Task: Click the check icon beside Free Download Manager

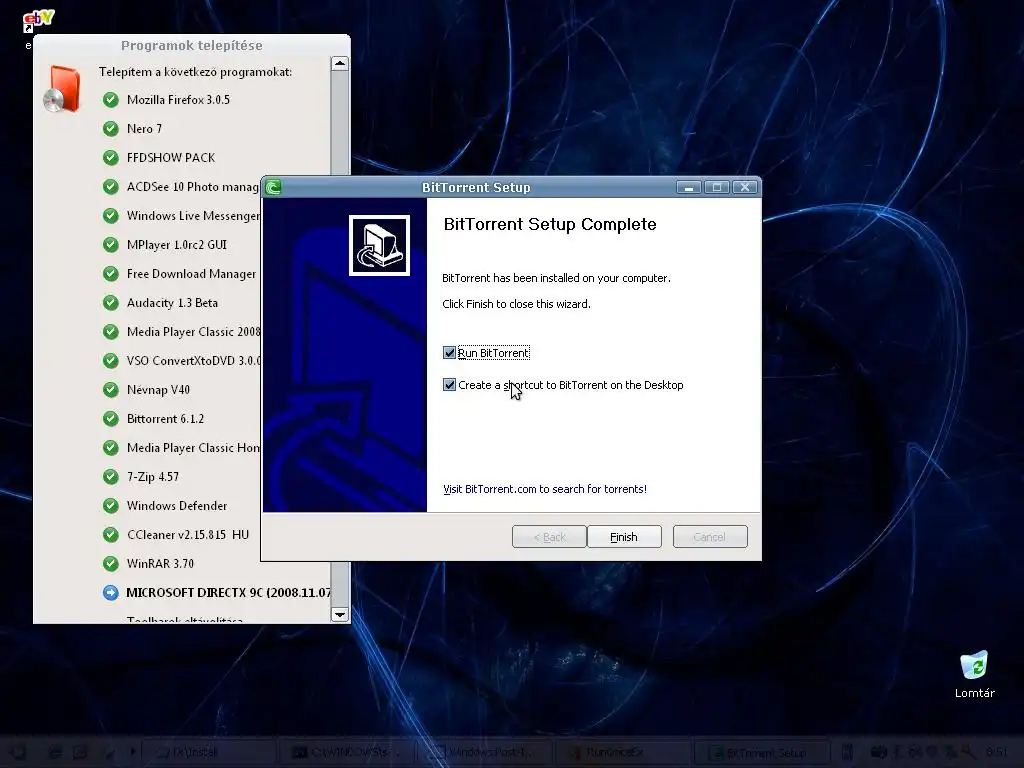Action: (110, 274)
